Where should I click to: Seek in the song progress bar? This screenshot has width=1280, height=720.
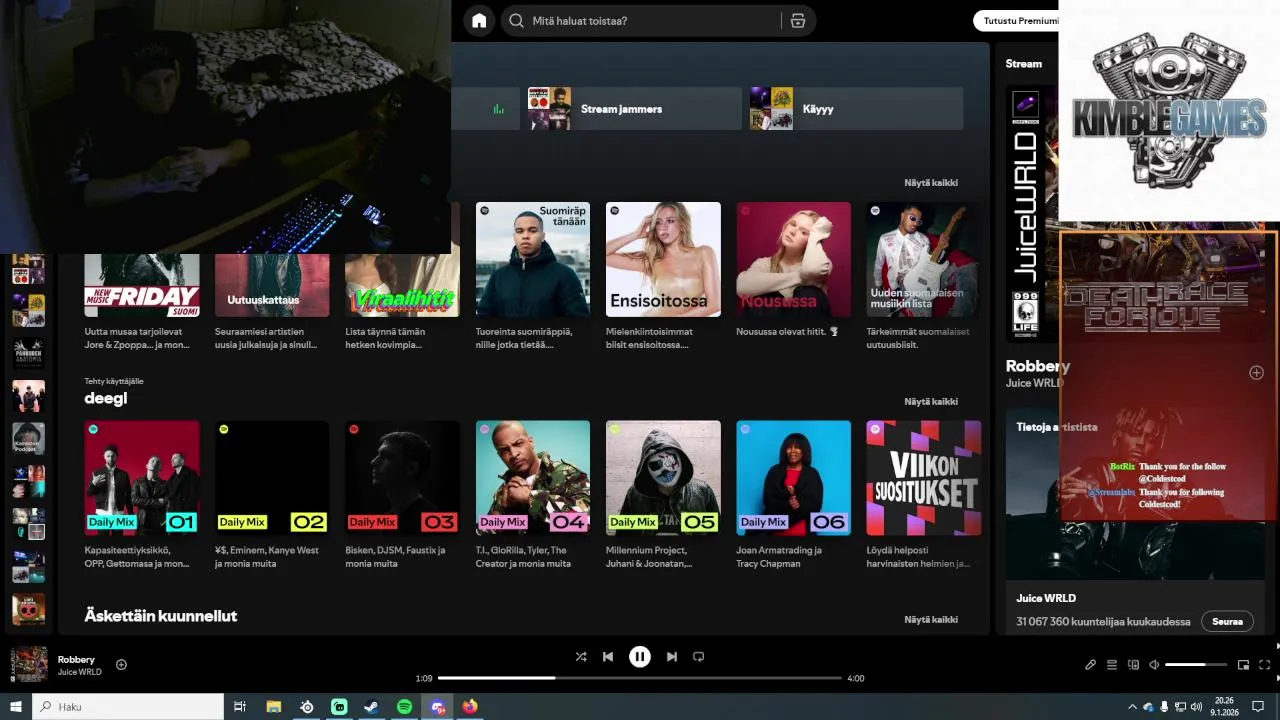coord(640,678)
